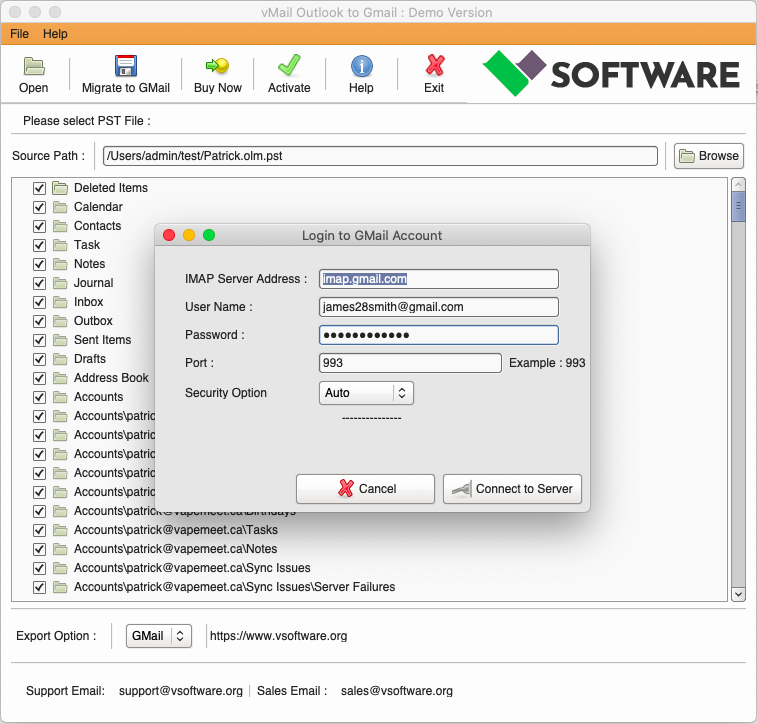Click the Sent Items folder icon
Viewport: 758px width, 724px height.
coord(60,340)
